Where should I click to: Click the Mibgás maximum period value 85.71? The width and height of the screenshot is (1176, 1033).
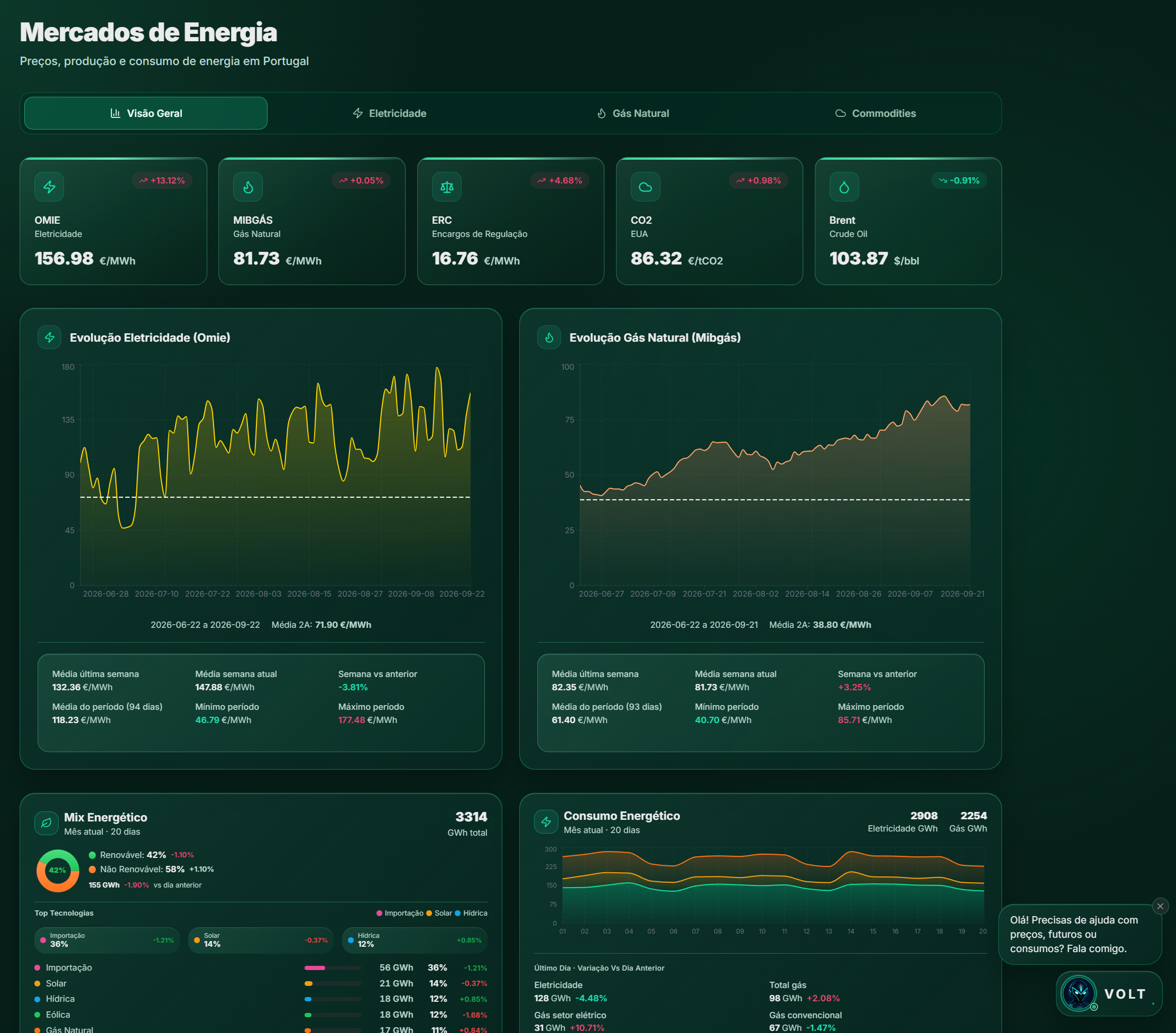(x=849, y=720)
